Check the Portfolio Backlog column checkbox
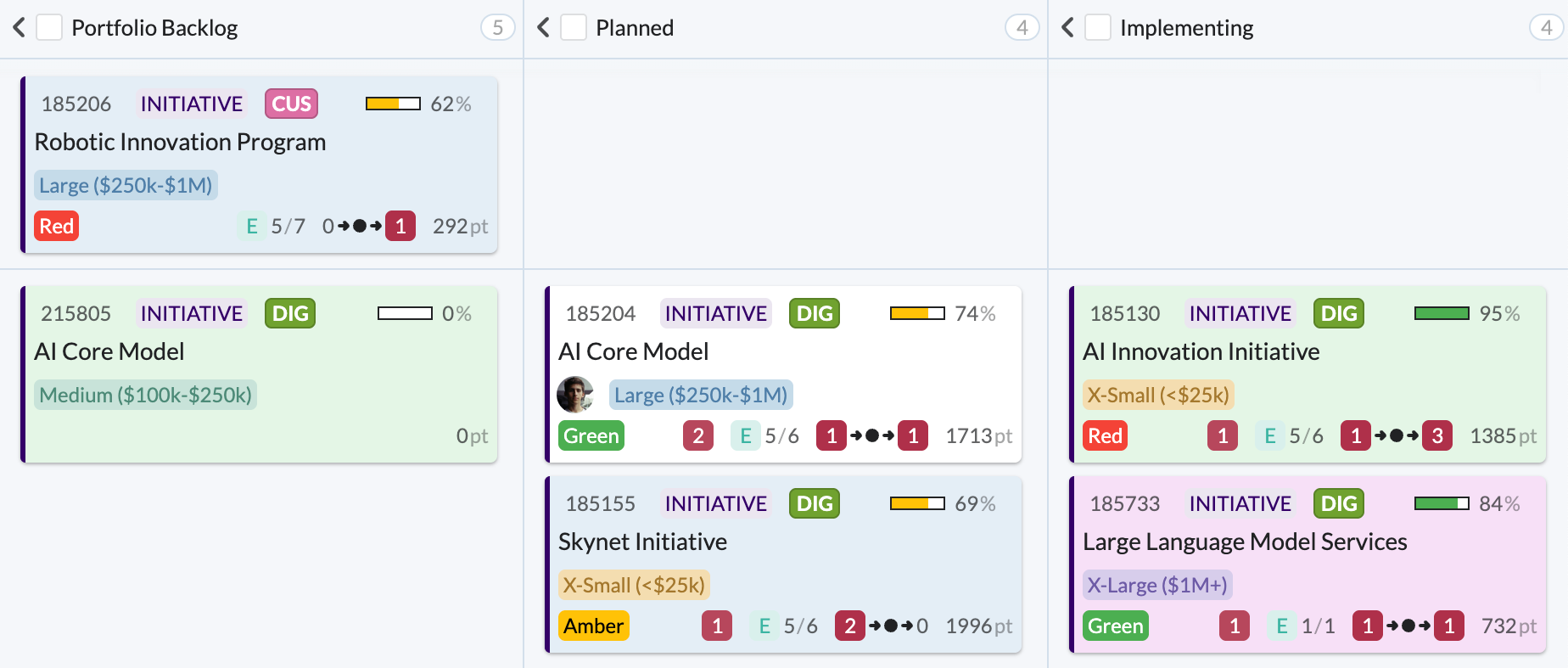Viewport: 1568px width, 668px height. click(x=49, y=27)
